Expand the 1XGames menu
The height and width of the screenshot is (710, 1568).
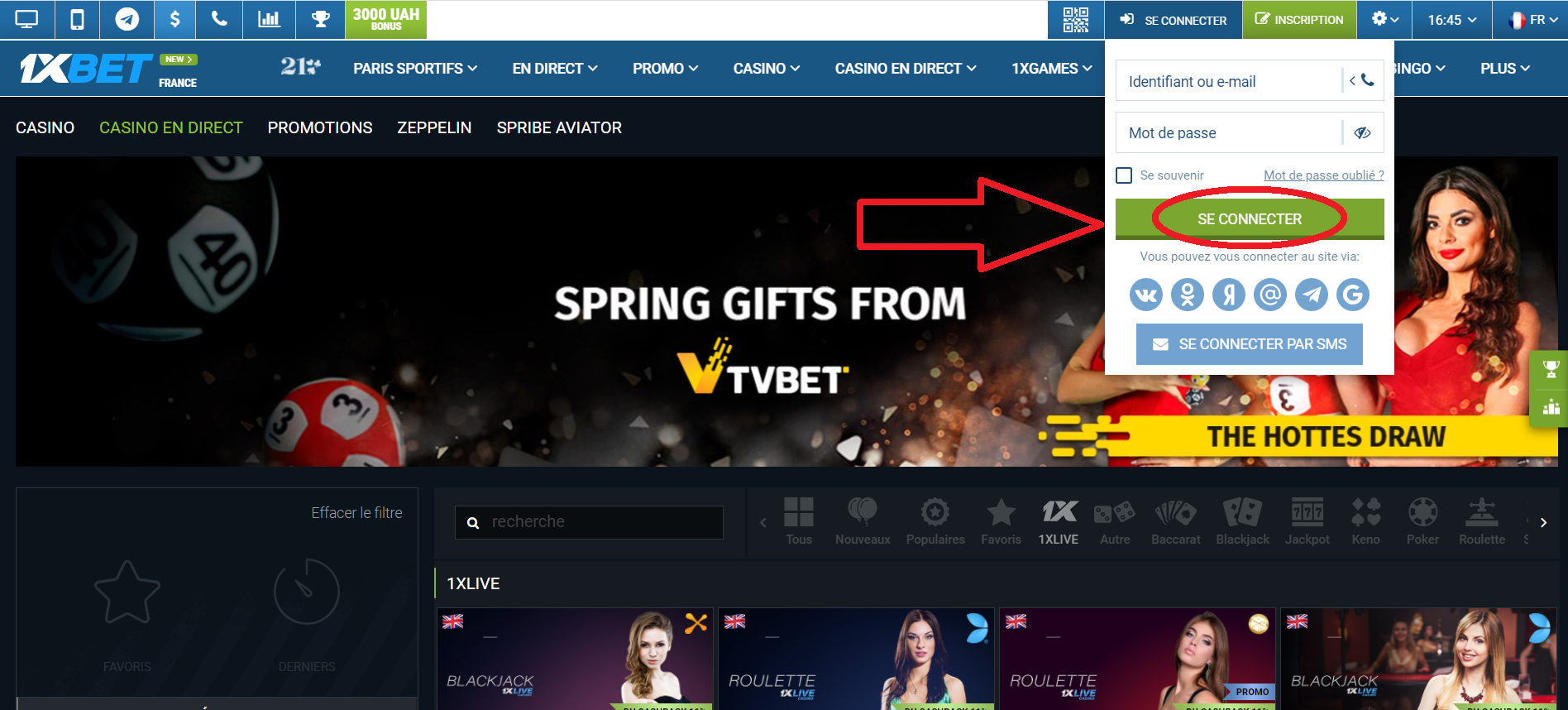[x=1052, y=69]
